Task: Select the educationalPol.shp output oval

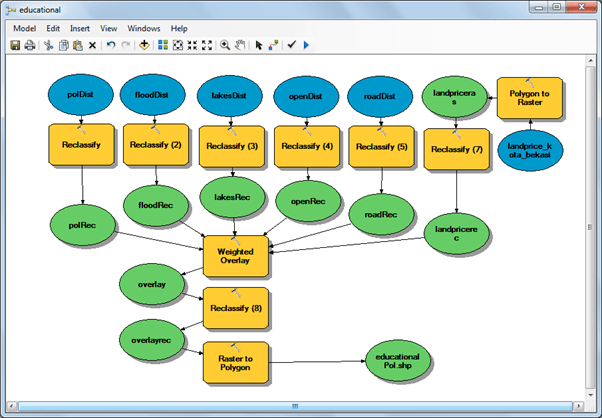Action: 390,361
